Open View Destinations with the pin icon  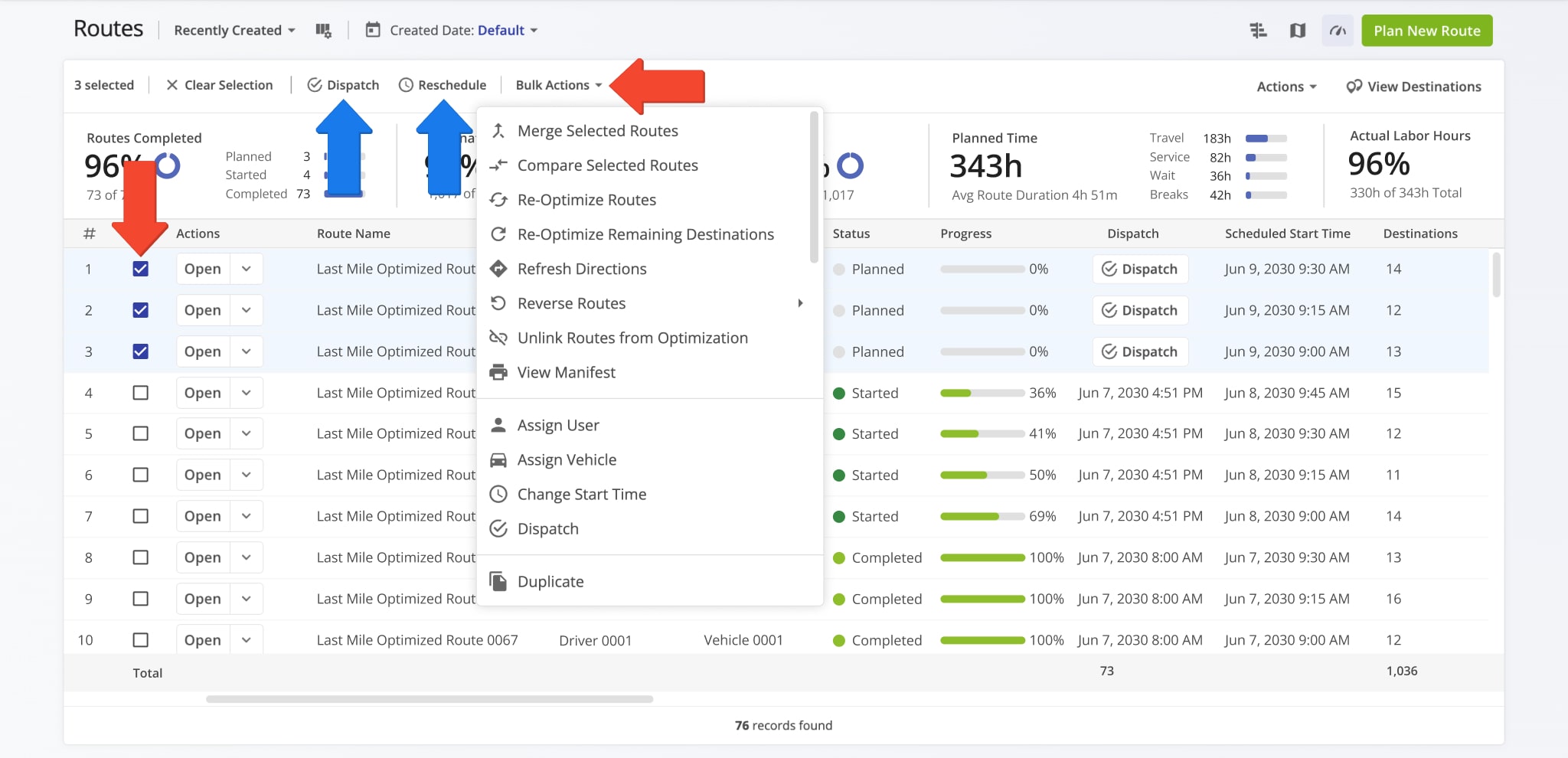[1354, 87]
